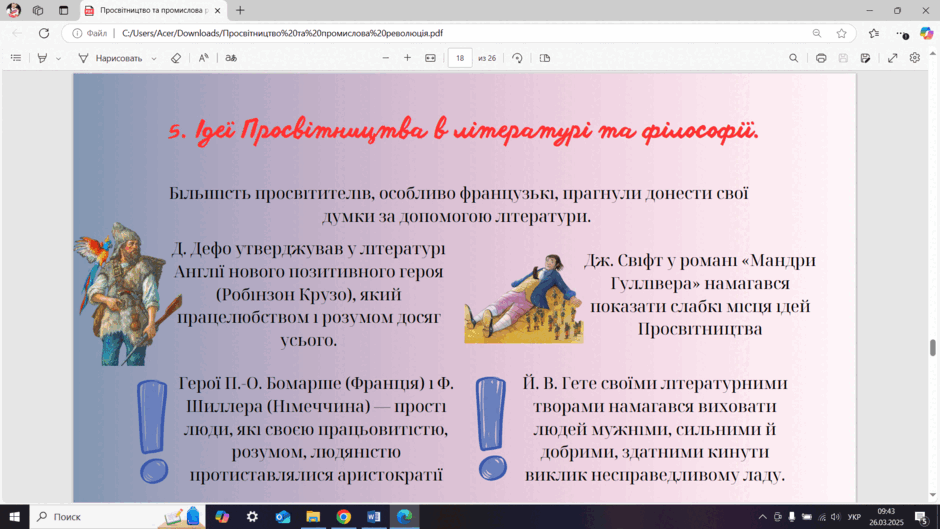This screenshot has height=529, width=940.
Task: Save the PDF
Action: [x=843, y=58]
